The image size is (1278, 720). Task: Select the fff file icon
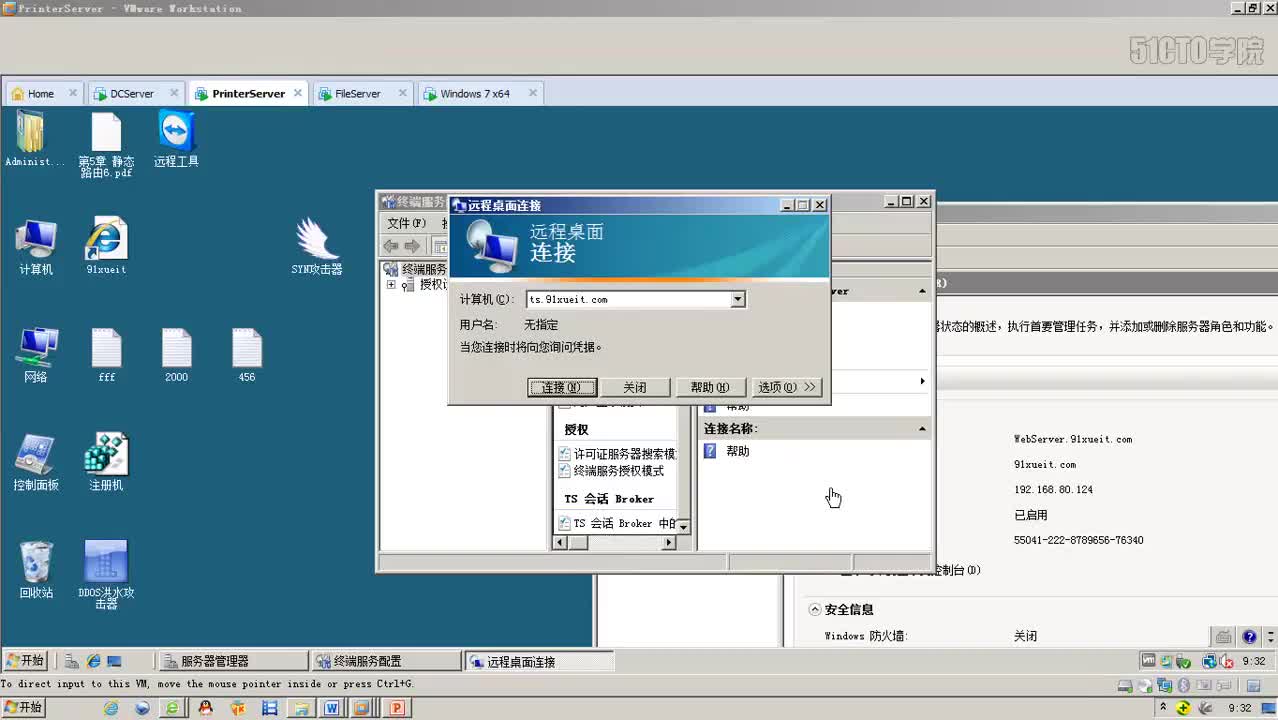click(107, 355)
